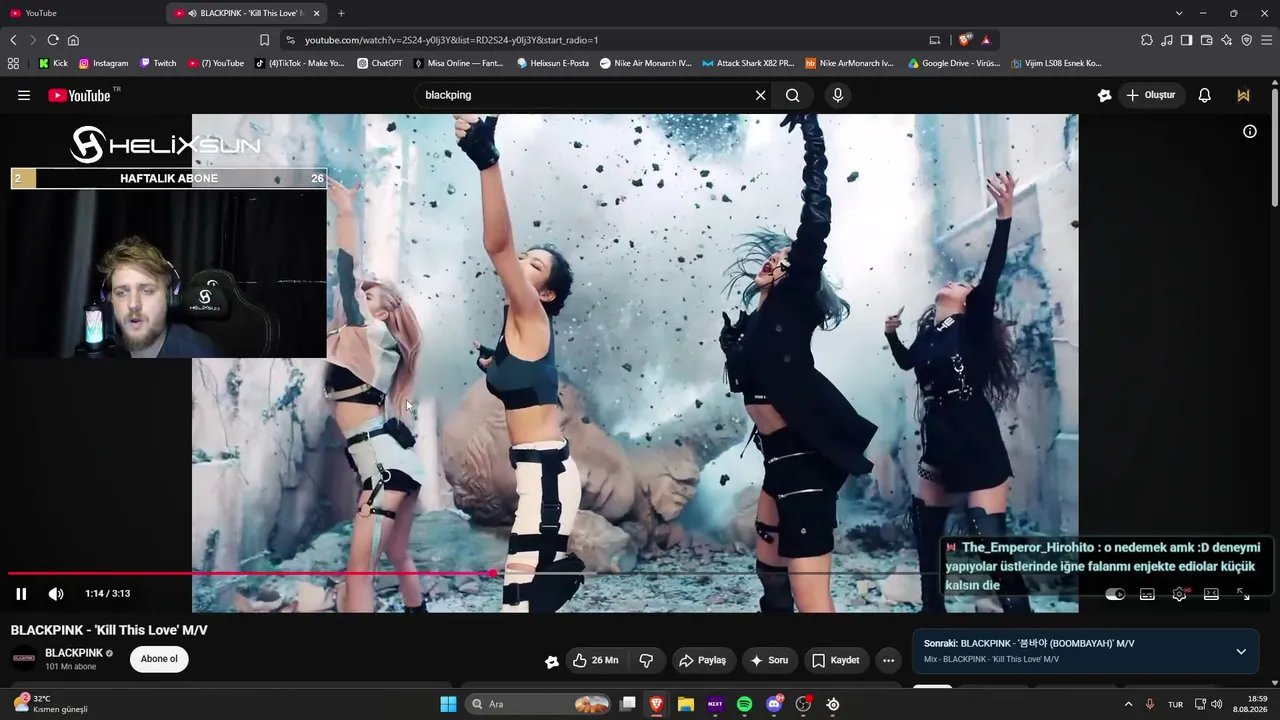This screenshot has height=720, width=1280.
Task: Open the BLACKPINK channel avatar
Action: click(x=24, y=658)
